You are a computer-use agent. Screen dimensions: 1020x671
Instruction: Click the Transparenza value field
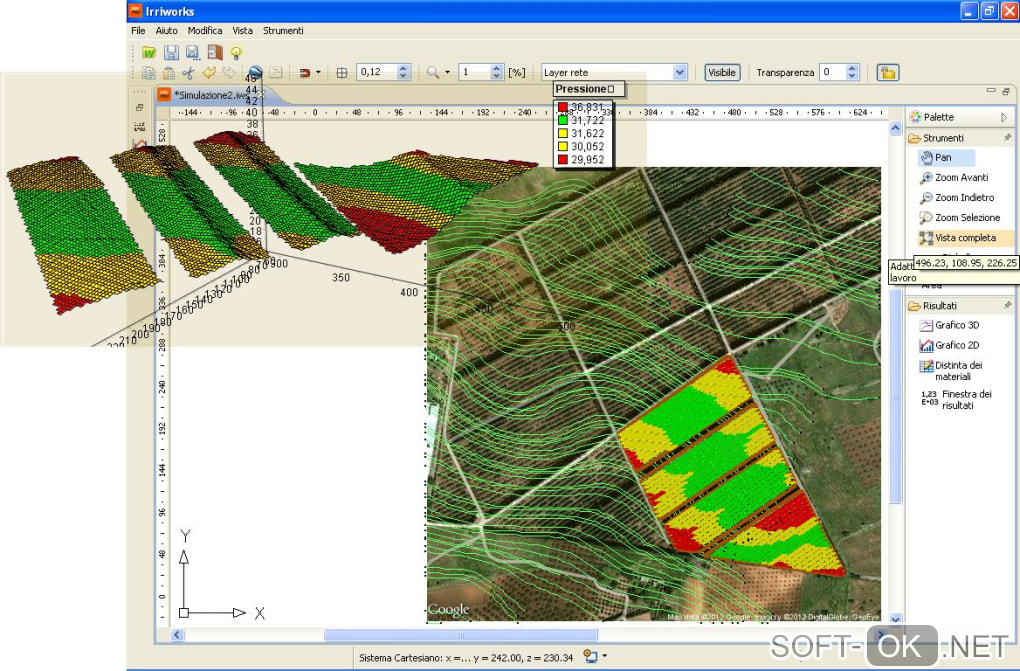[x=831, y=72]
